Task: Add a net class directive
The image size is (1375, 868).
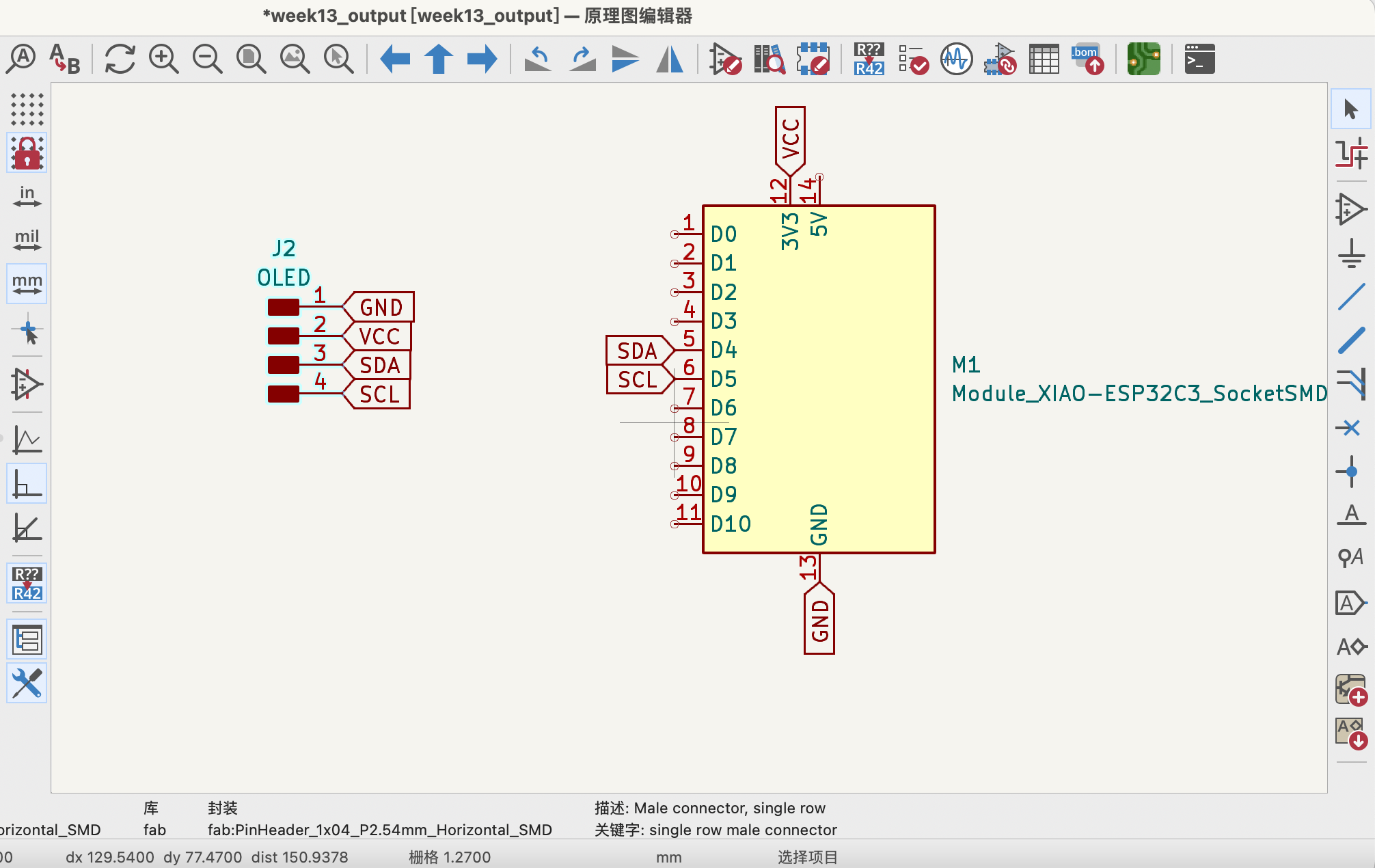Action: click(1351, 559)
